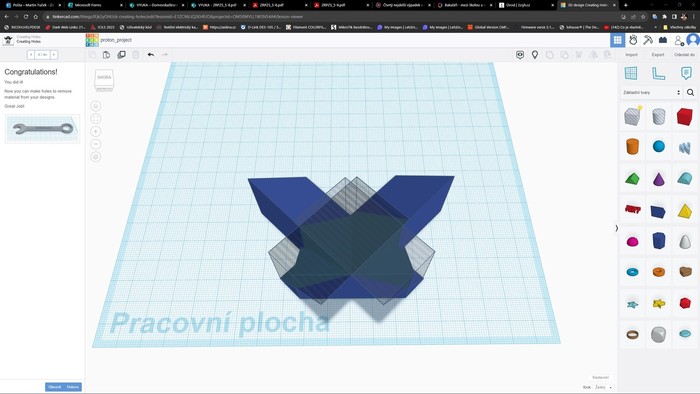Open the 3D design grid view
The width and height of the screenshot is (700, 394).
point(618,40)
